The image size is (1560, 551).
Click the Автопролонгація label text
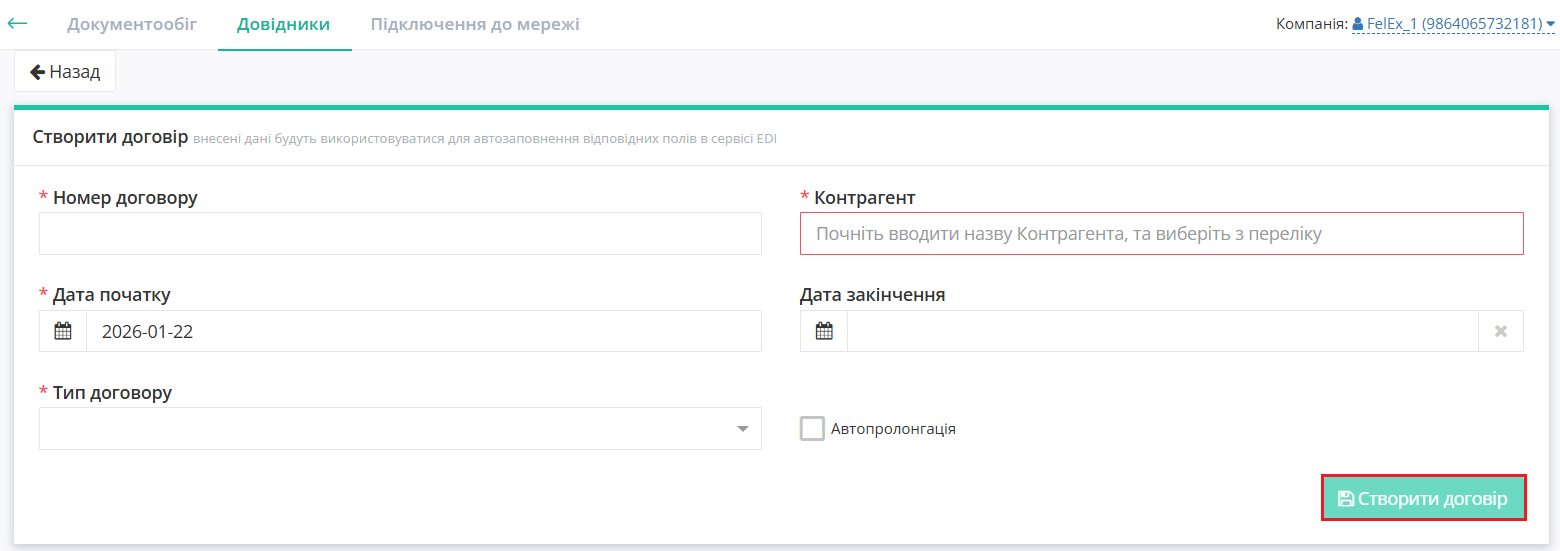pyautogui.click(x=893, y=429)
